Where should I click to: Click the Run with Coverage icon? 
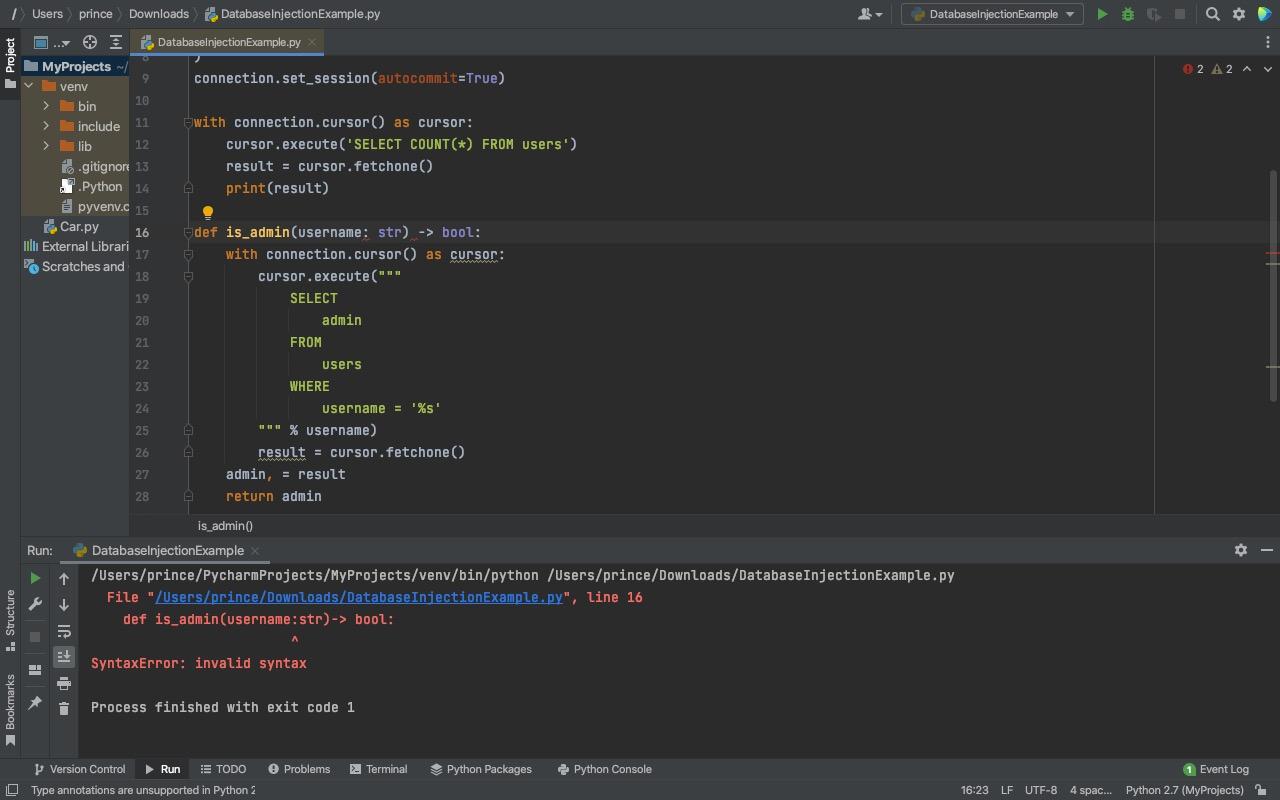point(1154,14)
